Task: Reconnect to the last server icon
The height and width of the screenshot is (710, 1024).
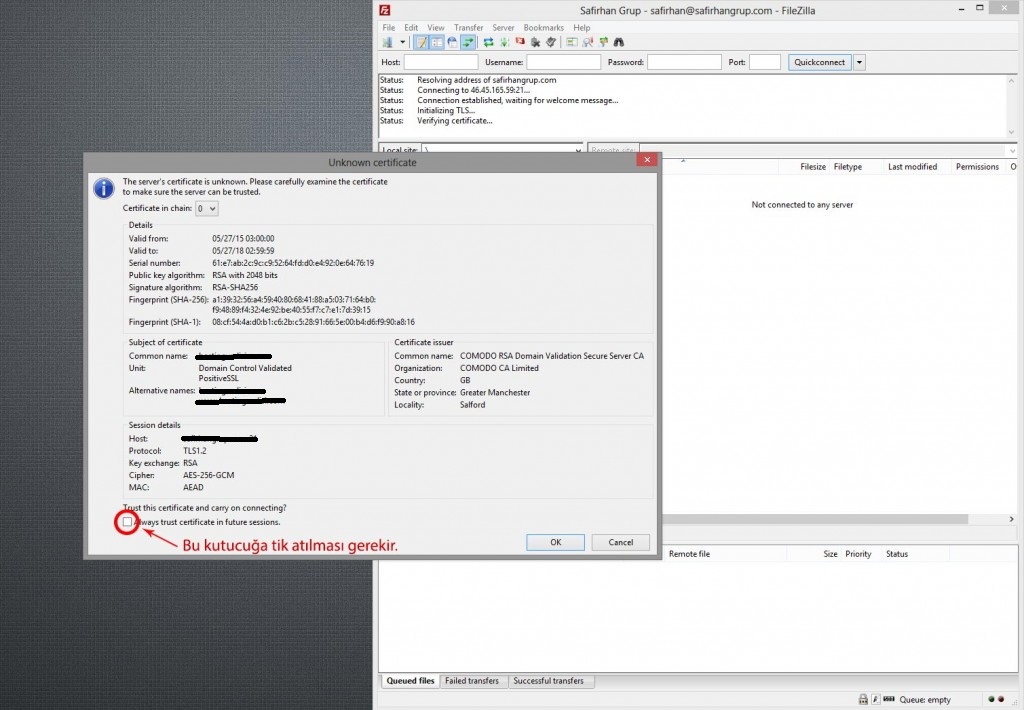Action: click(x=551, y=42)
